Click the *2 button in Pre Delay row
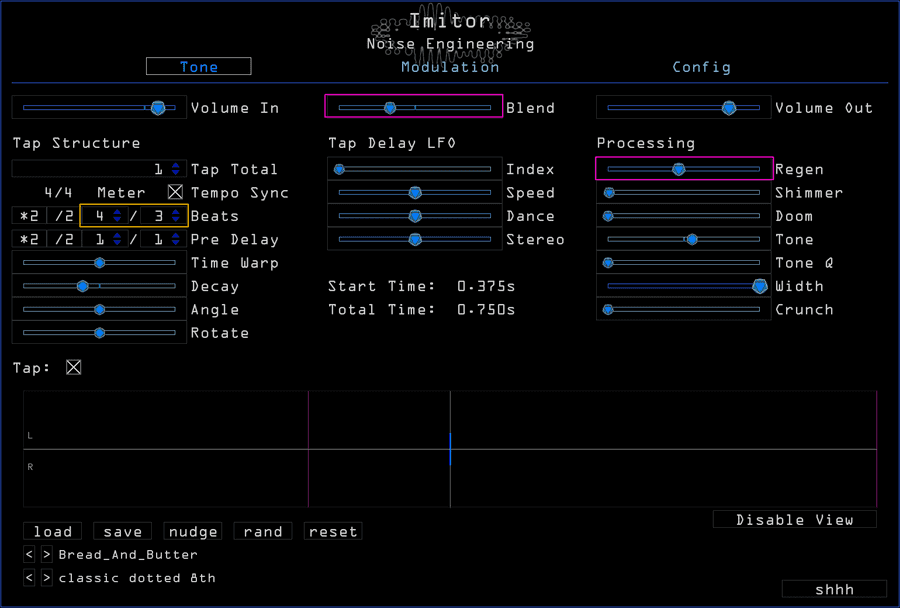Image resolution: width=900 pixels, height=608 pixels. coord(29,239)
